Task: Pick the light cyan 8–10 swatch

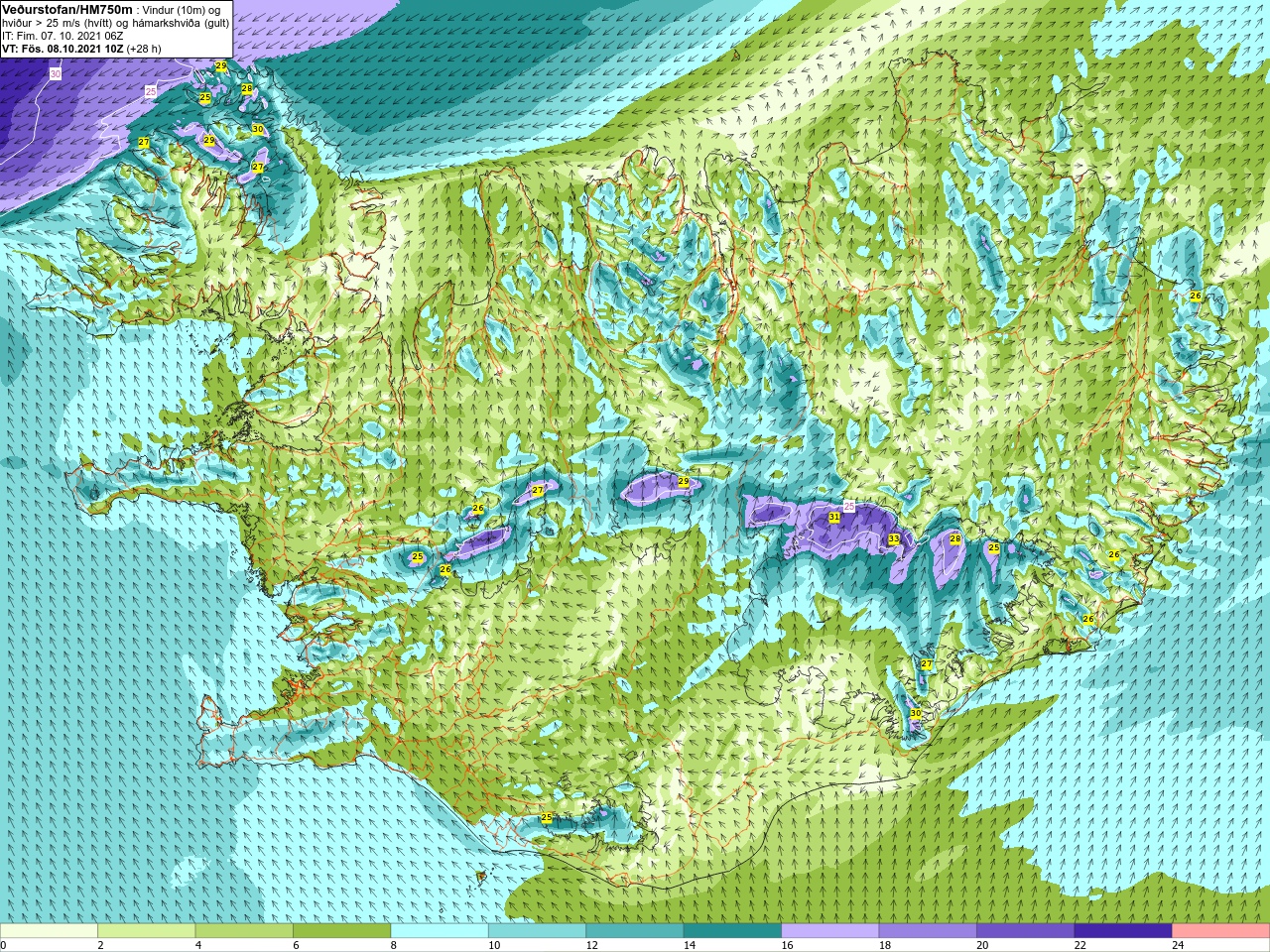Action: point(440,931)
